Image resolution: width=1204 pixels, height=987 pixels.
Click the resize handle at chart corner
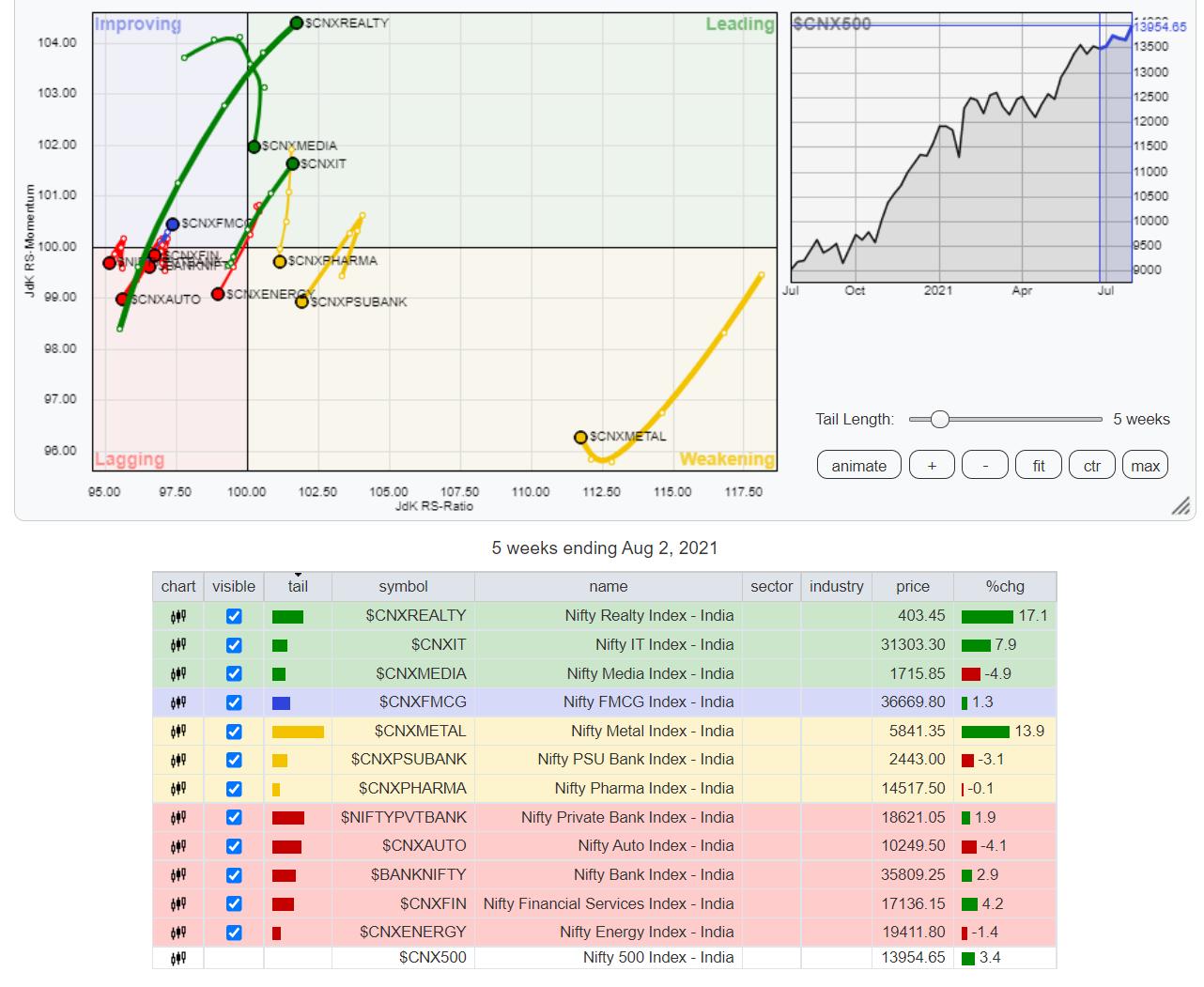[x=1180, y=507]
